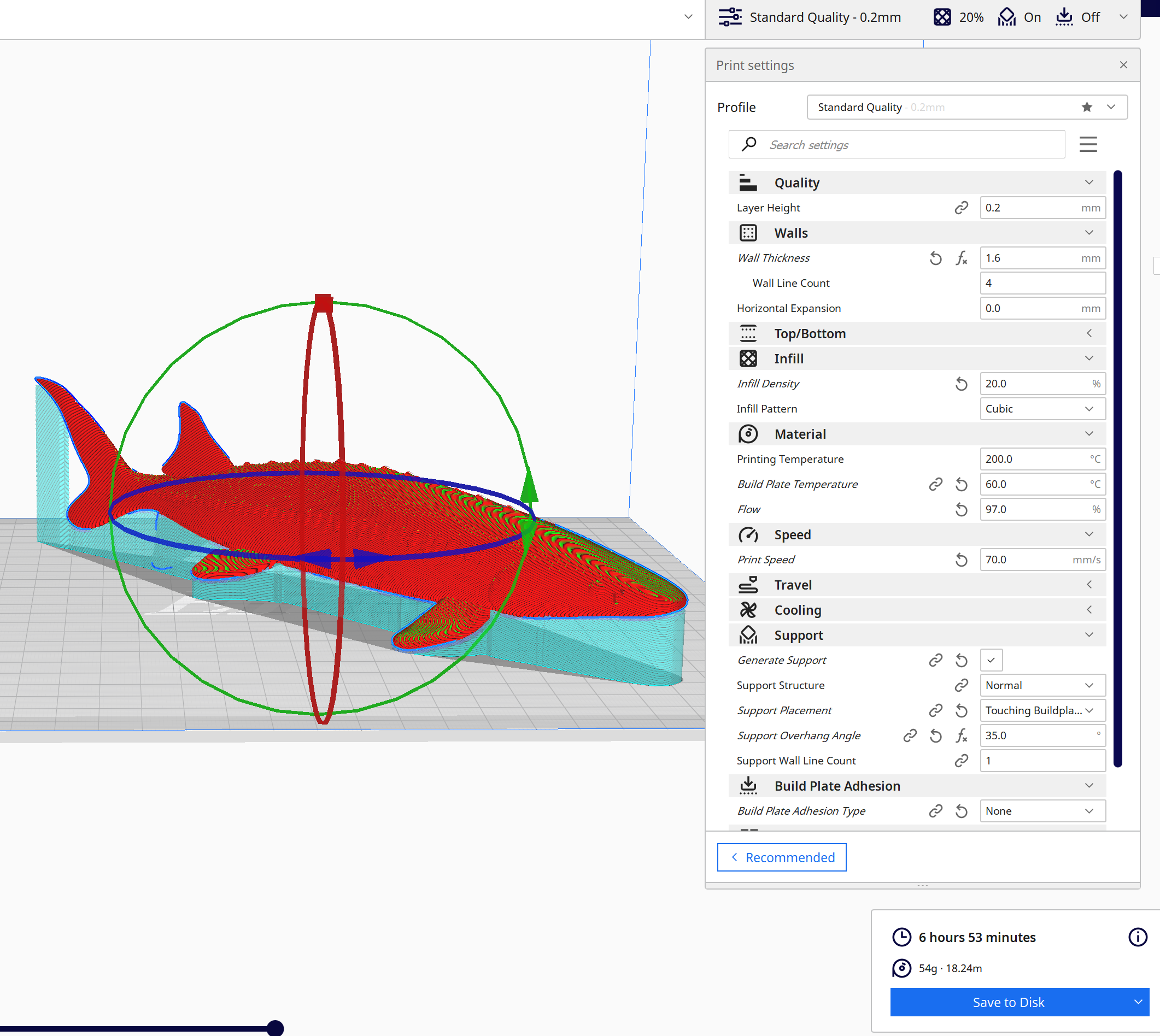This screenshot has width=1160, height=1036.
Task: Reset the Flow setting value
Action: pyautogui.click(x=961, y=509)
